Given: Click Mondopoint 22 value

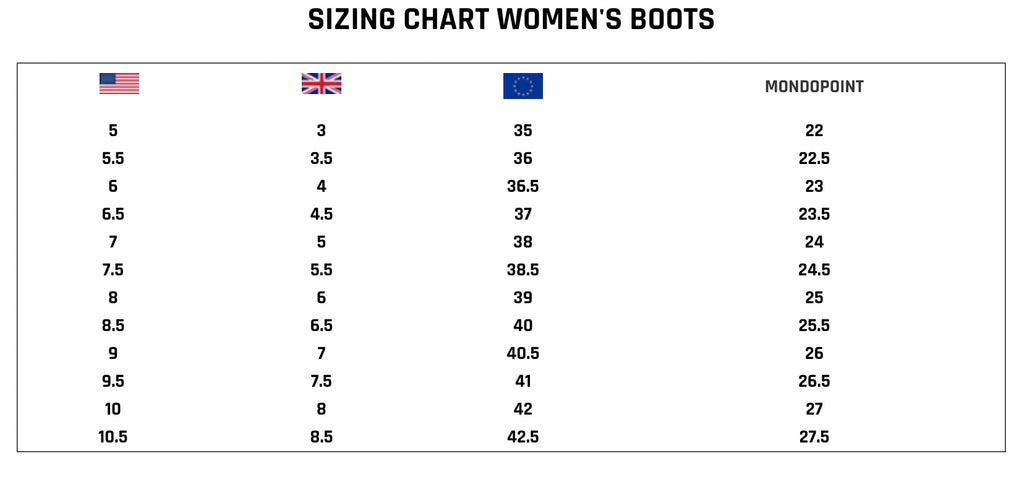Looking at the screenshot, I should pyautogui.click(x=814, y=131).
